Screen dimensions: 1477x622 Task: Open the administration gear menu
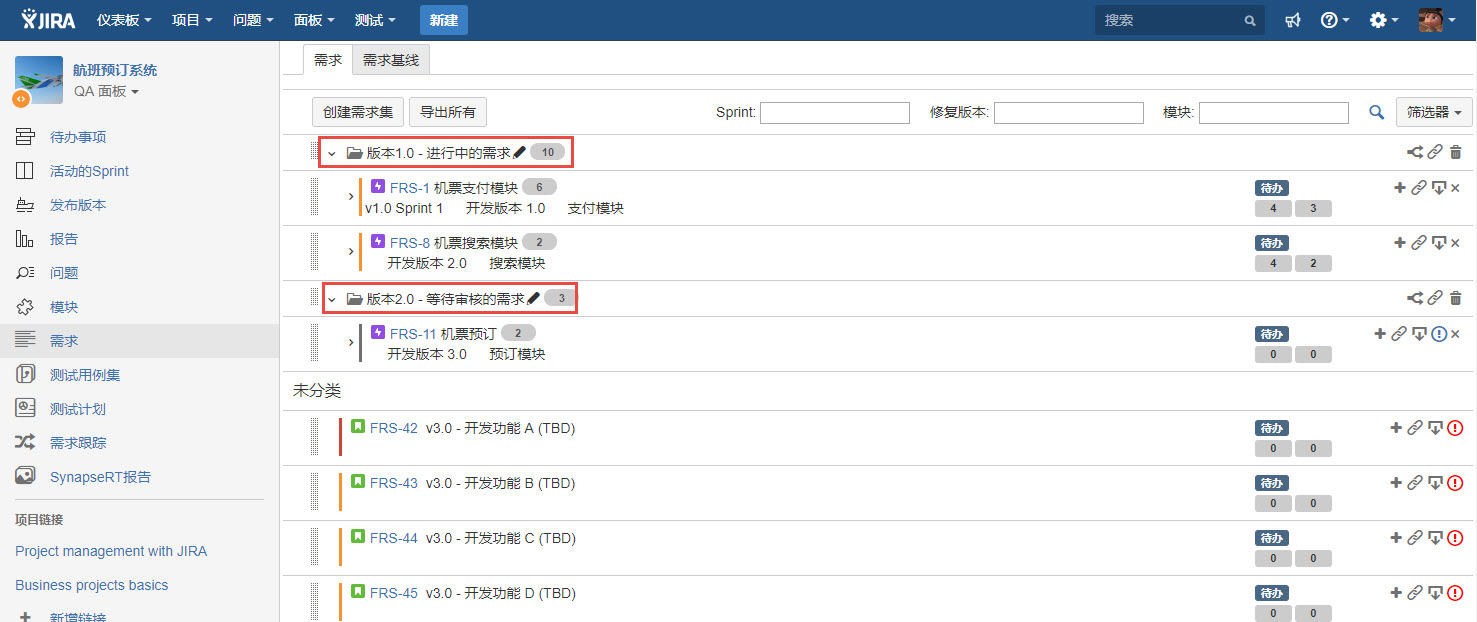coord(1383,20)
